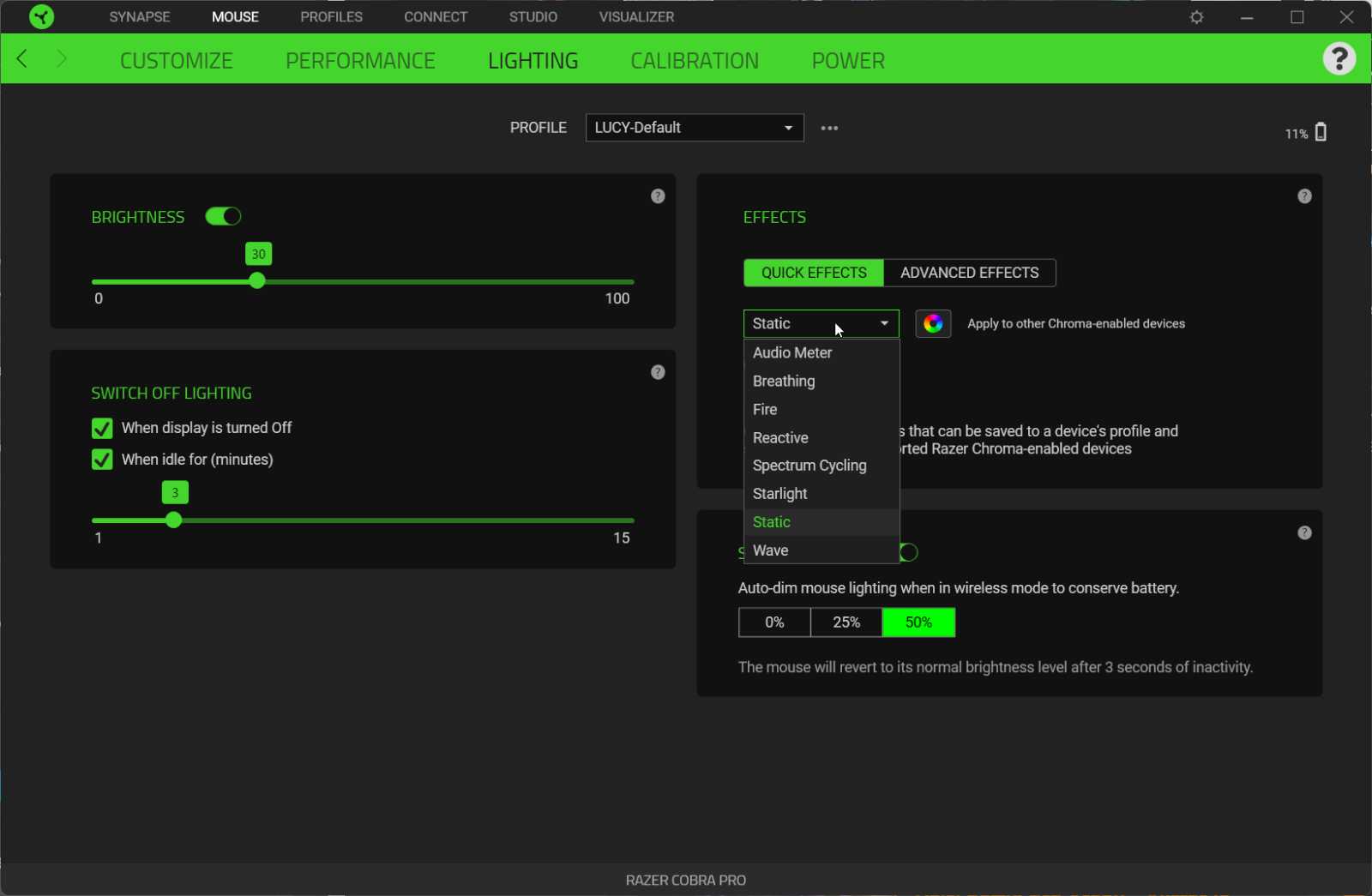Toggle the Brightness switch
Viewport: 1372px width, 896px height.
pyautogui.click(x=223, y=217)
